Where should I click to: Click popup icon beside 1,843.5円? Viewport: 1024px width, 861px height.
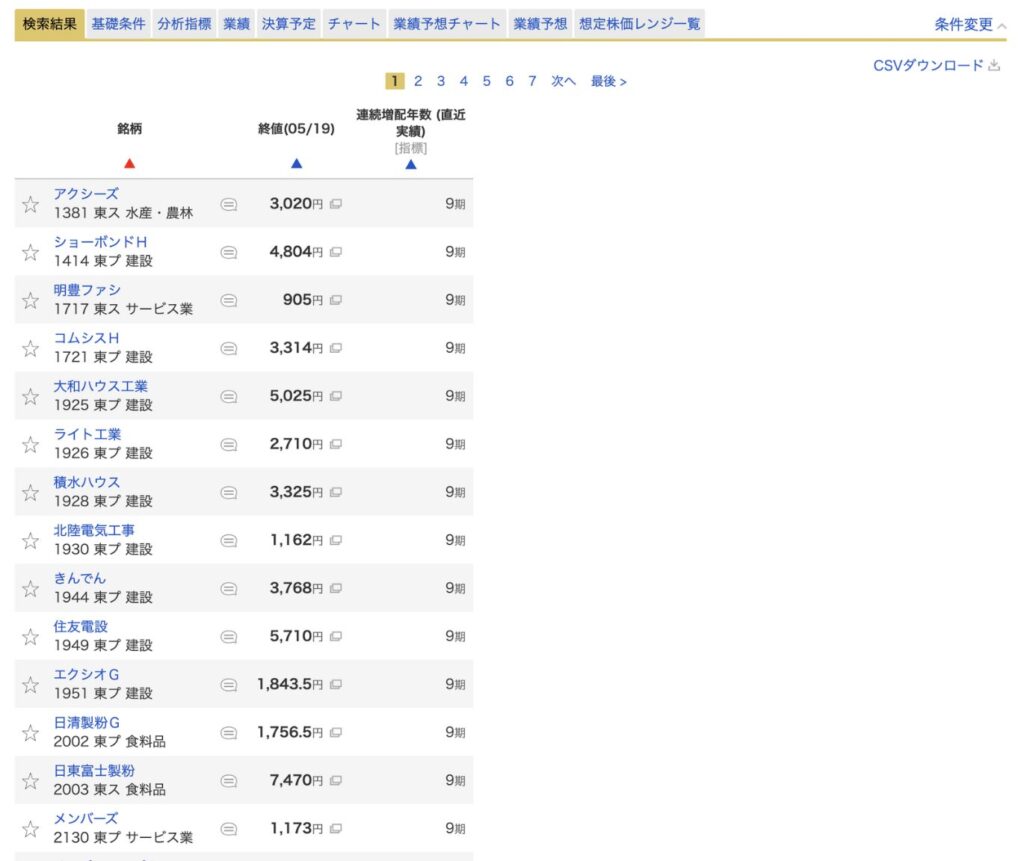[336, 684]
